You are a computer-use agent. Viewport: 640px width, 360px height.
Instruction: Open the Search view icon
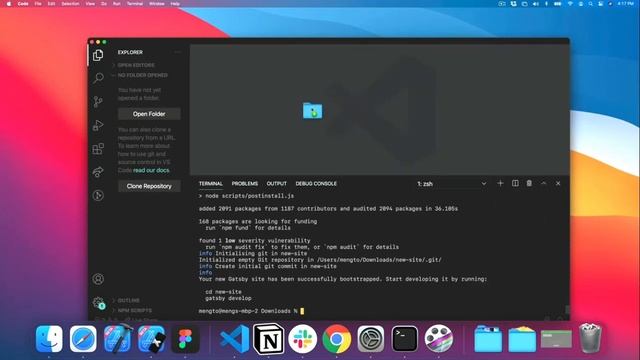pos(98,78)
